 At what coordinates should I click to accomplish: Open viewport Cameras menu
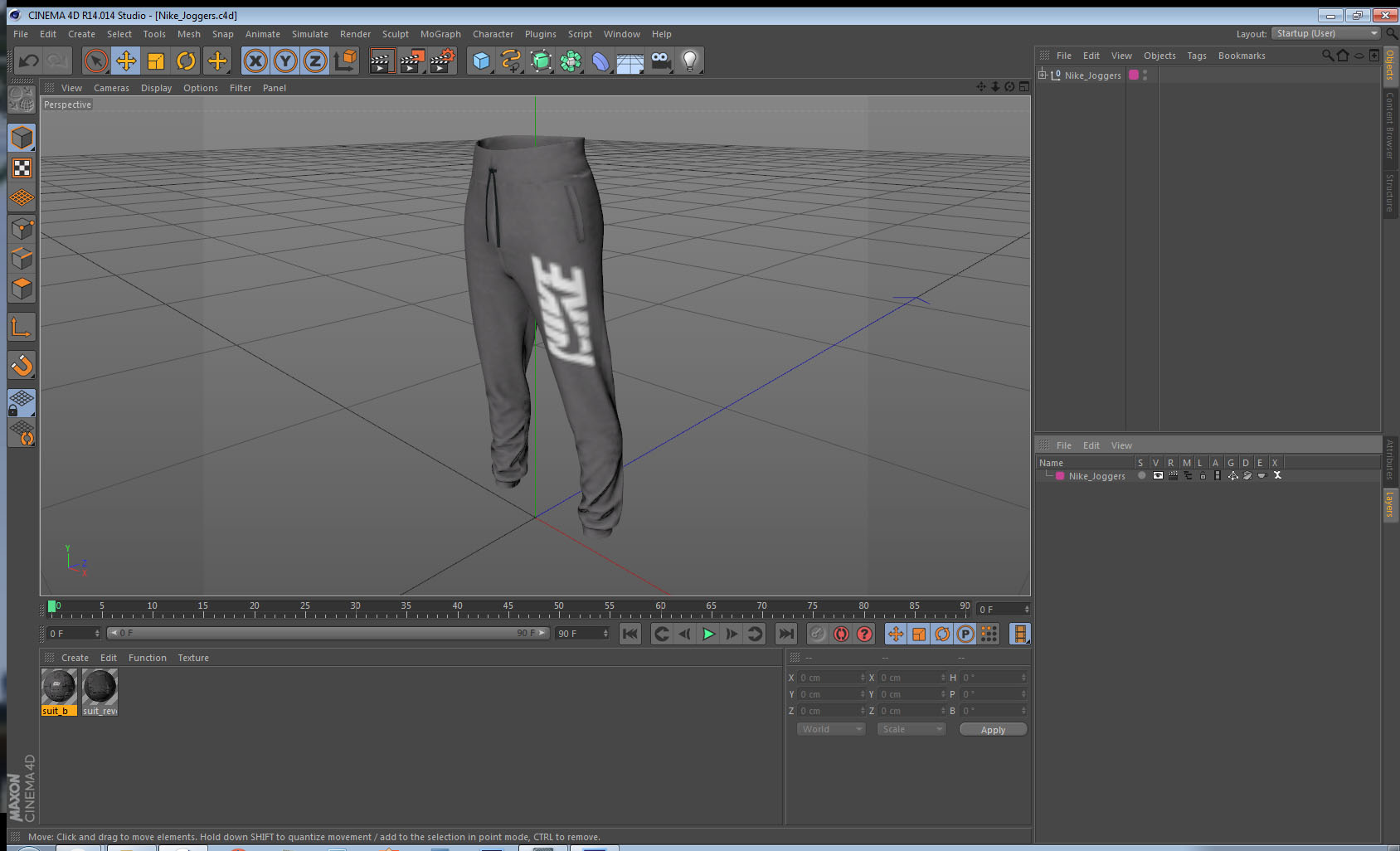click(111, 88)
